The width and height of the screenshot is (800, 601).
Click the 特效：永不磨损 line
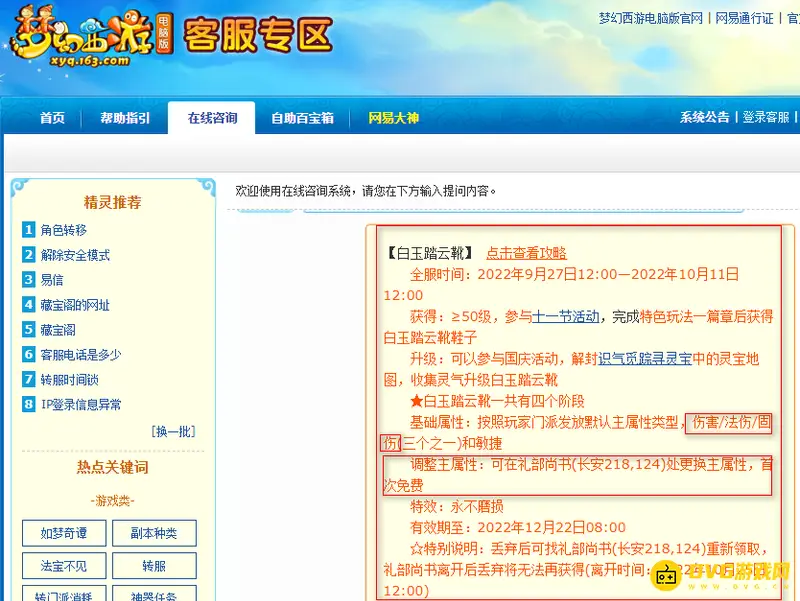pyautogui.click(x=457, y=507)
